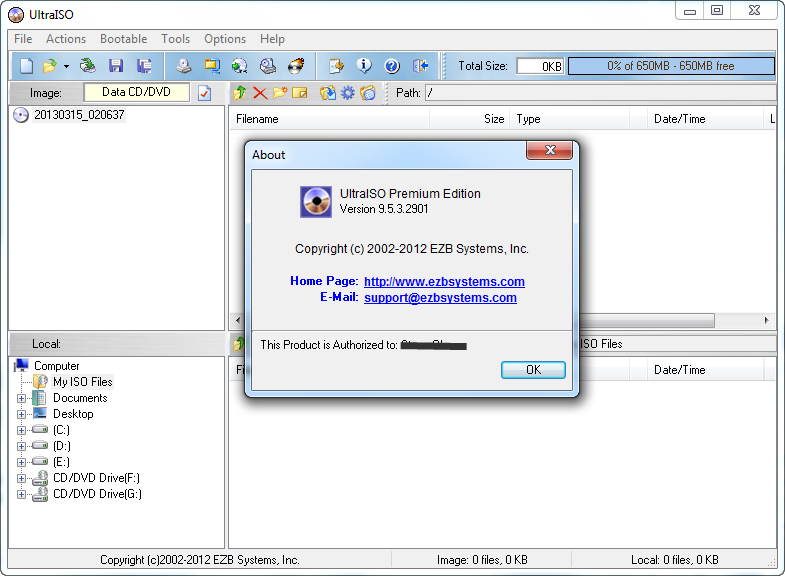Click the horizontal scrollbar left arrow
Viewport: 785px width, 576px height.
click(x=238, y=320)
